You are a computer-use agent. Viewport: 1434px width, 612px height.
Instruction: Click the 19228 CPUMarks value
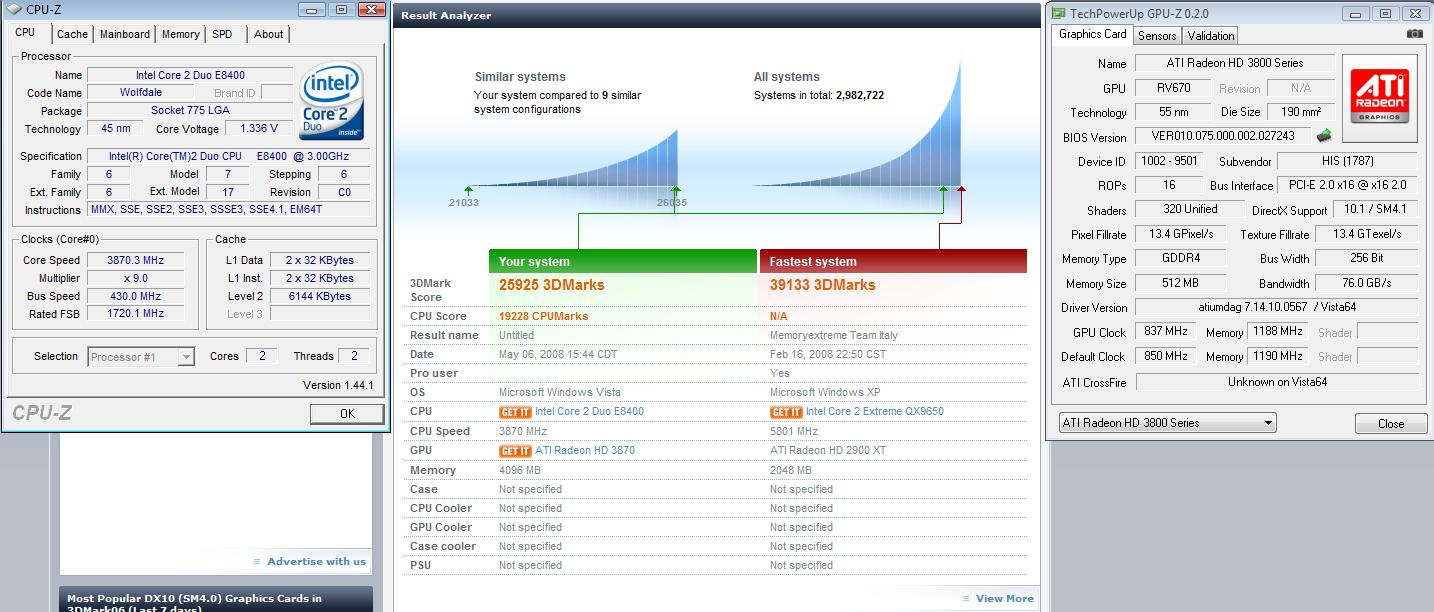pos(543,316)
